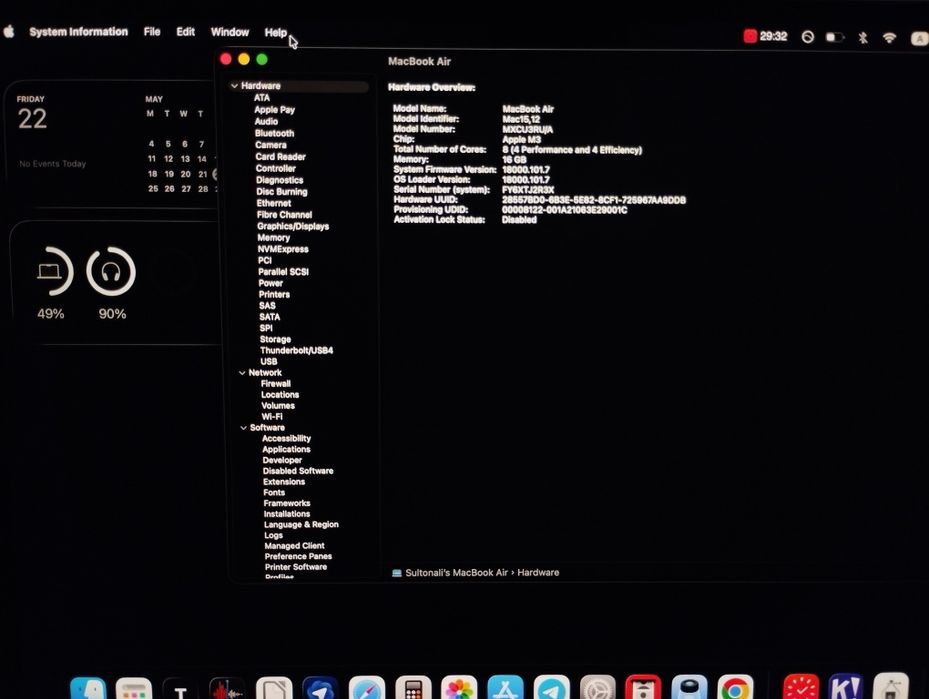Collapse the Network section chevron
Image resolution: width=929 pixels, height=699 pixels.
(x=242, y=373)
